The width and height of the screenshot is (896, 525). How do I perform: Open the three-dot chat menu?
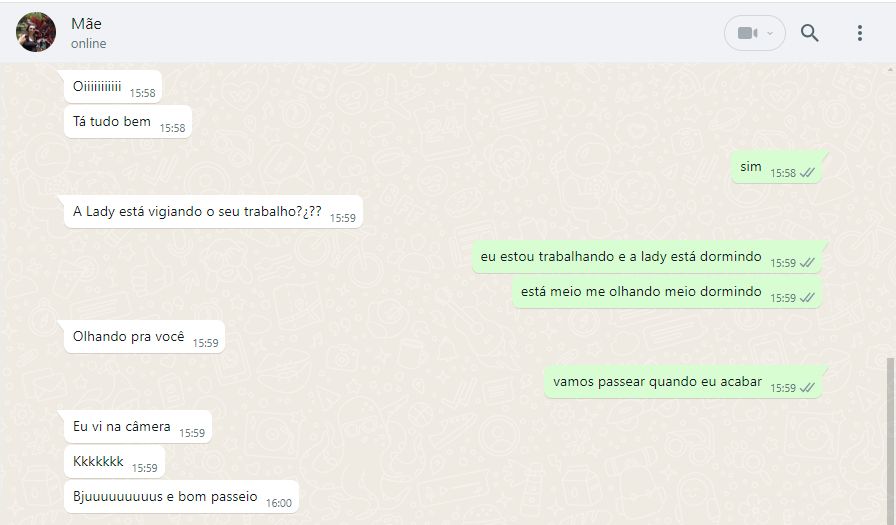point(859,33)
